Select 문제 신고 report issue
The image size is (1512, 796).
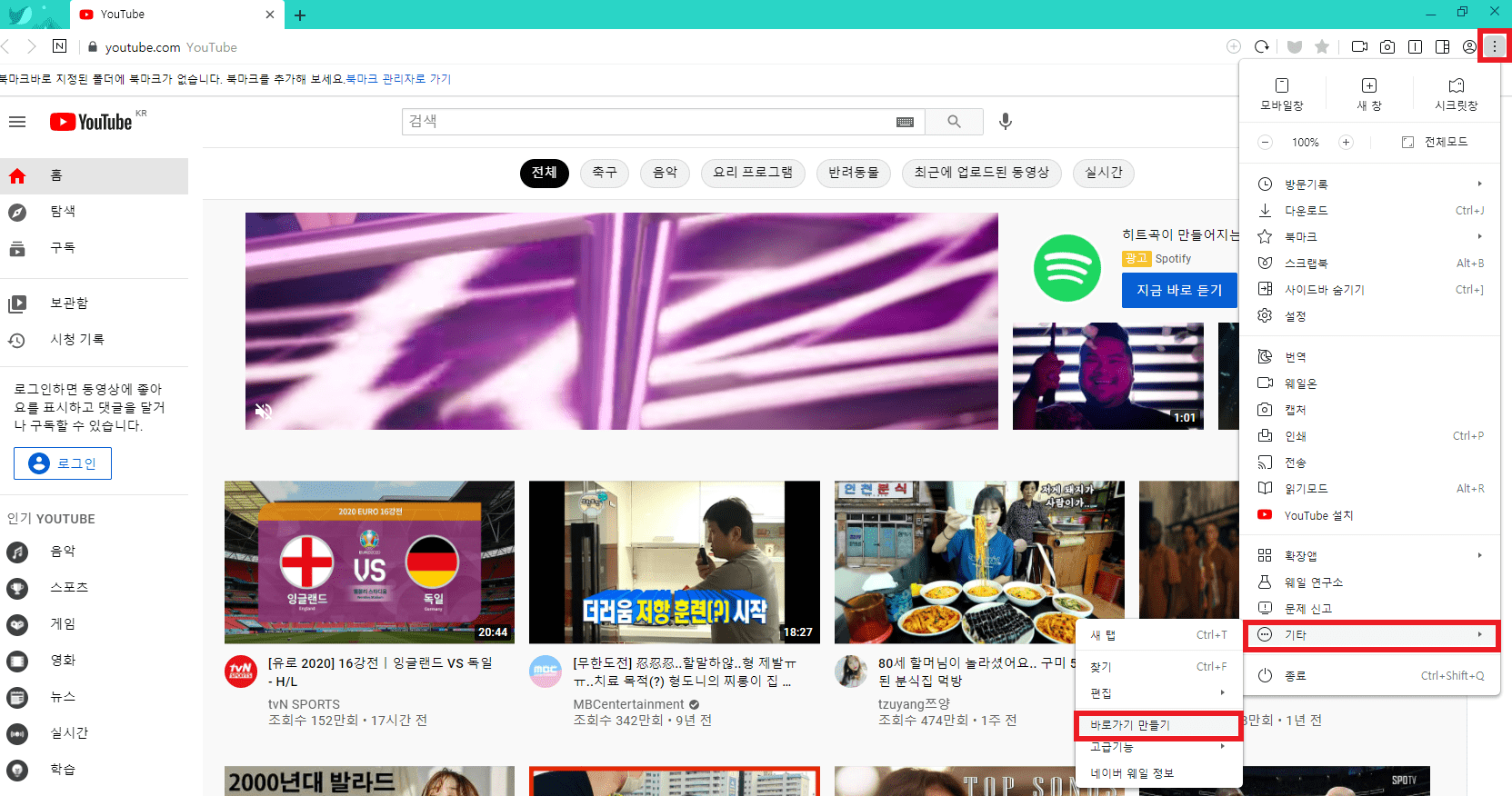click(x=1370, y=609)
